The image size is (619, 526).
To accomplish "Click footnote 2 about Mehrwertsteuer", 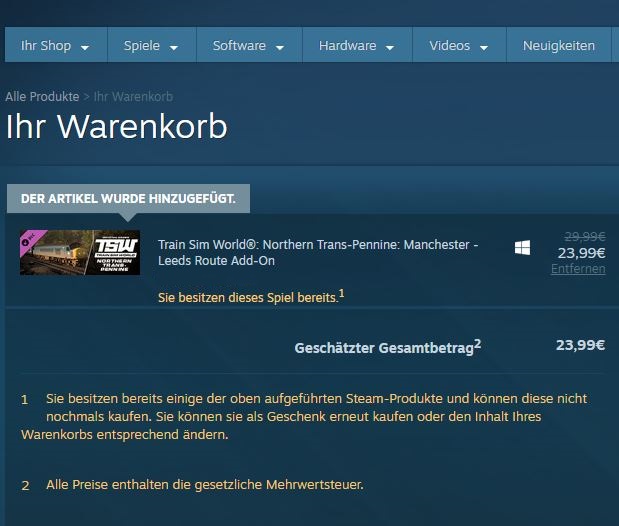I will 192,485.
